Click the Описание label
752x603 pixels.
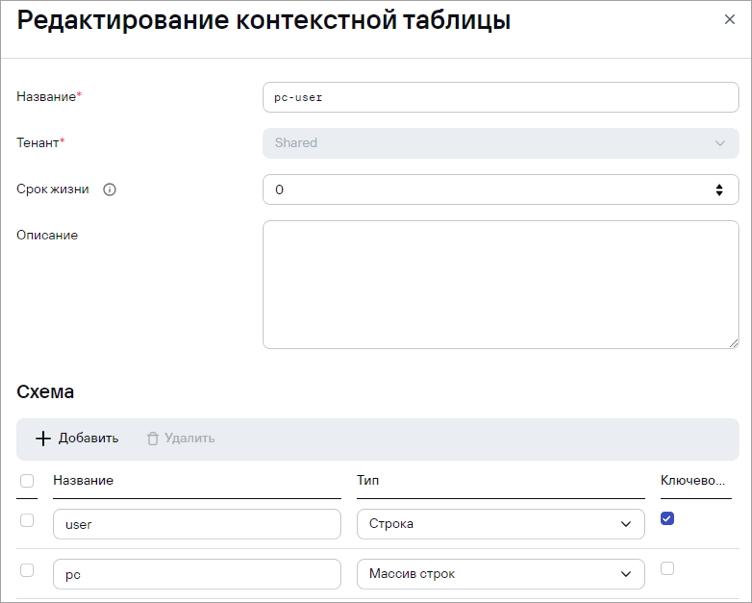[47, 235]
